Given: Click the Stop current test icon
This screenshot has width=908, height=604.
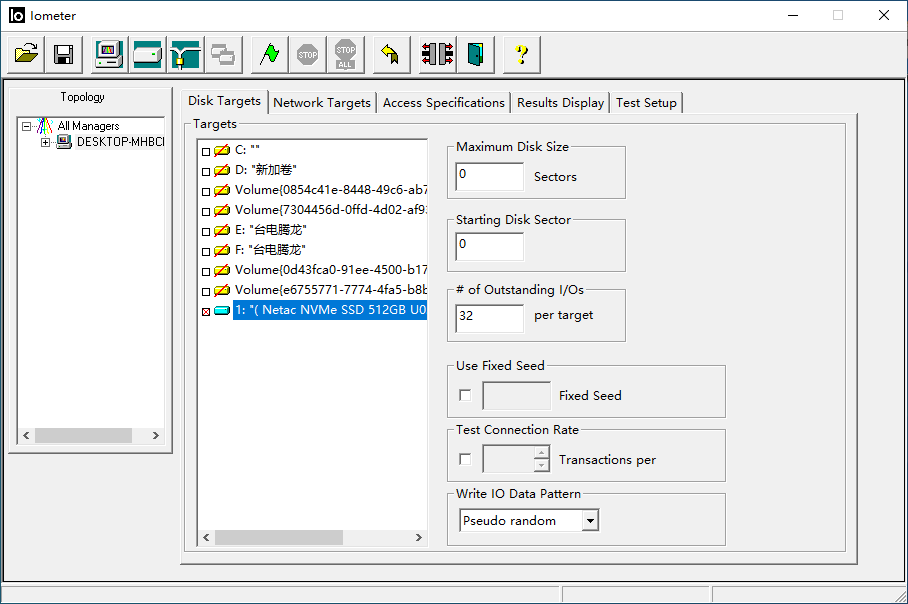Looking at the screenshot, I should [x=307, y=54].
